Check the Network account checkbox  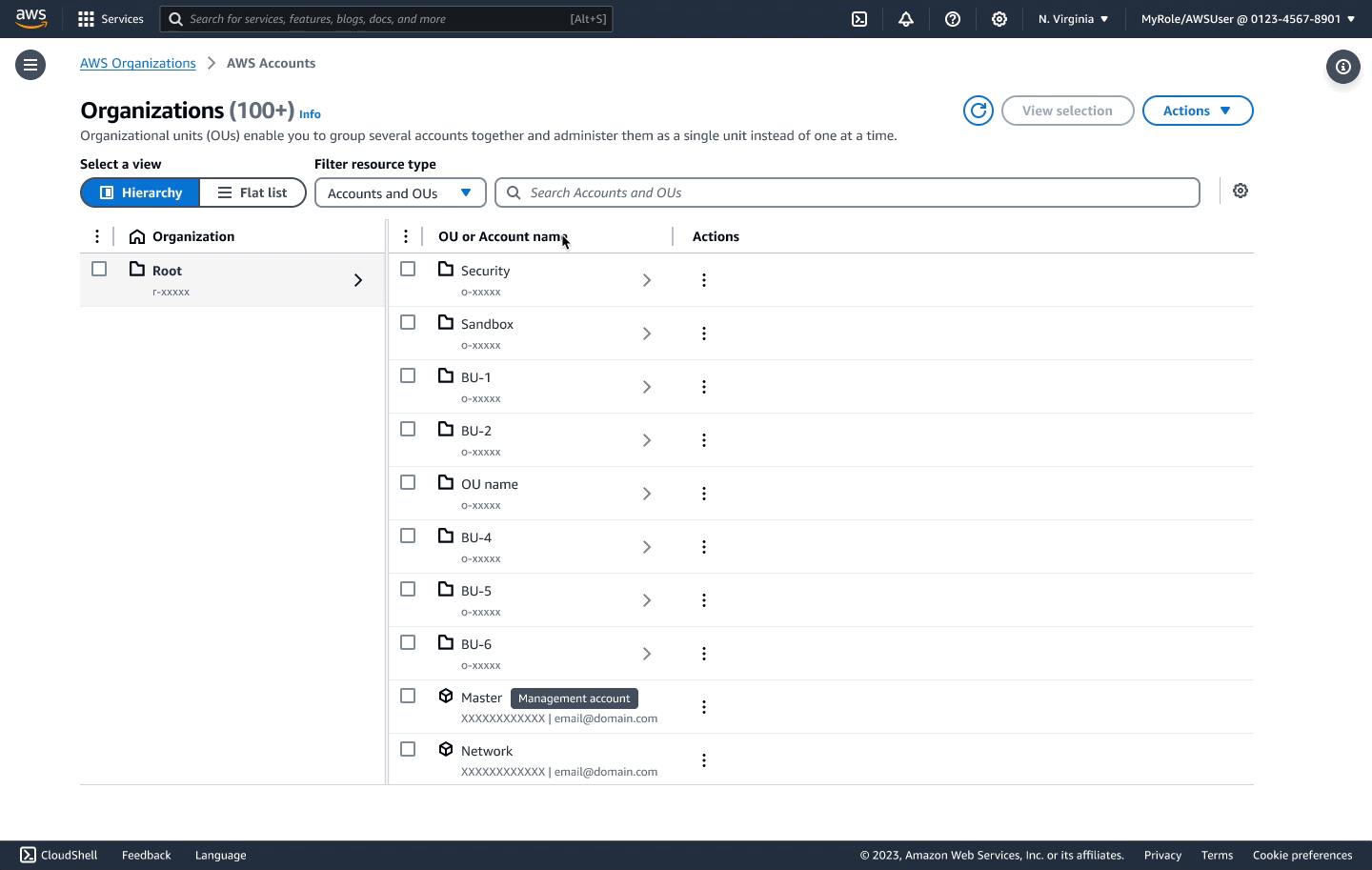[408, 749]
